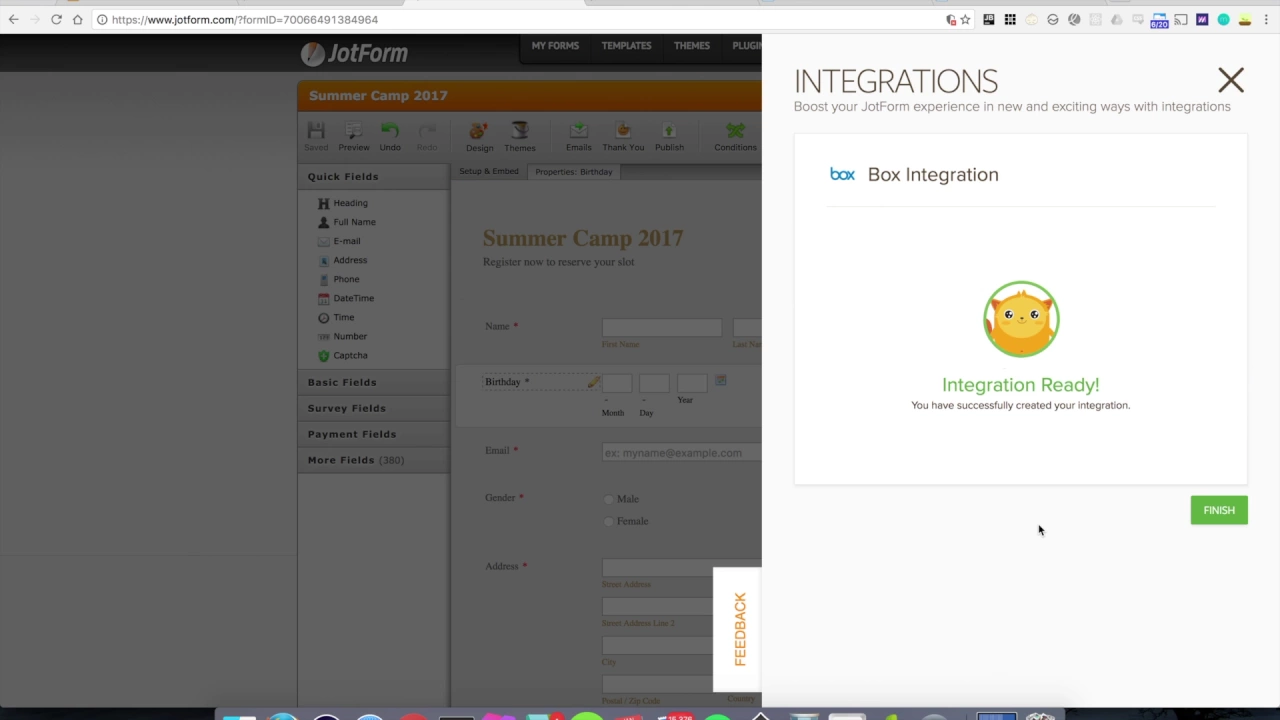Open the Themes toolbar tool
1280x720 pixels.
(520, 137)
